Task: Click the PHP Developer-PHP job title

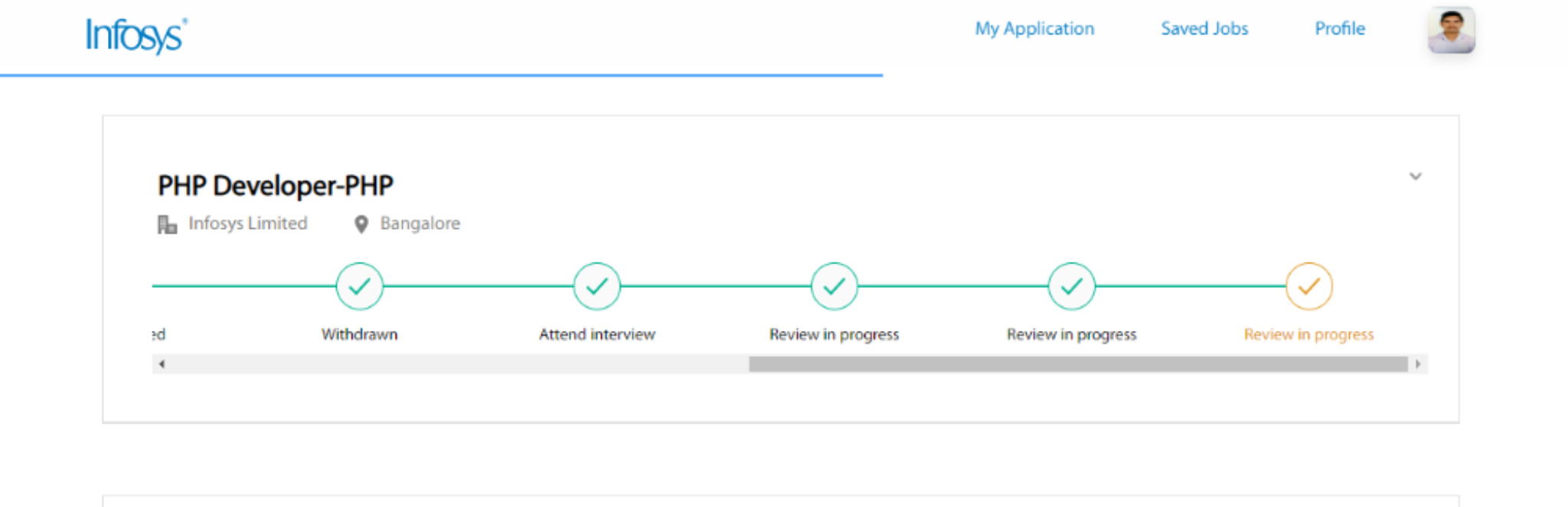Action: point(276,186)
